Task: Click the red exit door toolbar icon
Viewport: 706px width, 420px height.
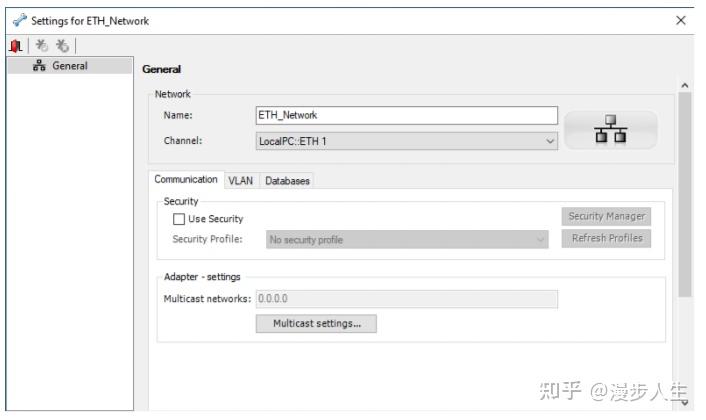Action: click(x=13, y=46)
